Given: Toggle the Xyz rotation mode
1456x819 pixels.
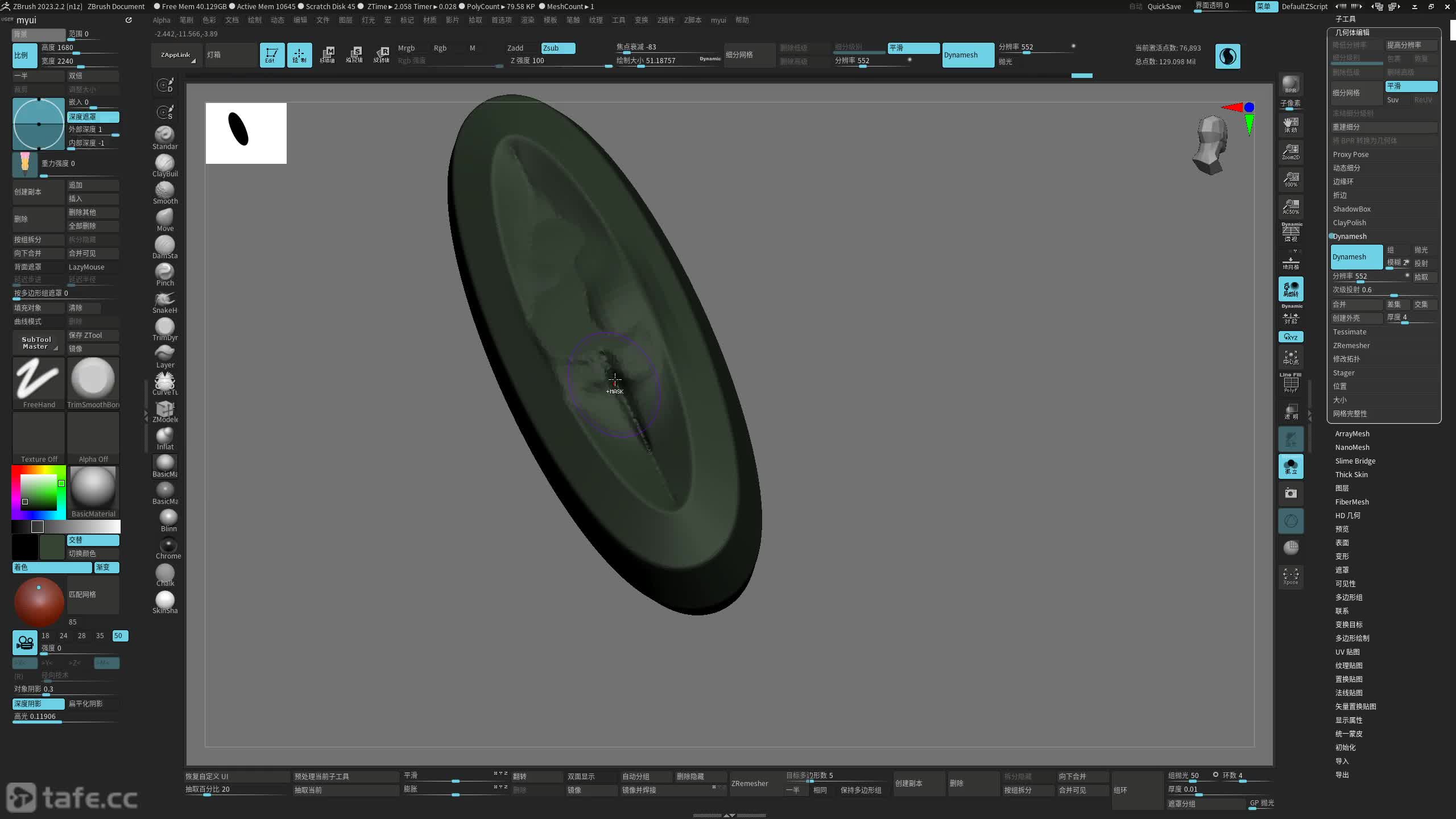Looking at the screenshot, I should coord(1290,337).
